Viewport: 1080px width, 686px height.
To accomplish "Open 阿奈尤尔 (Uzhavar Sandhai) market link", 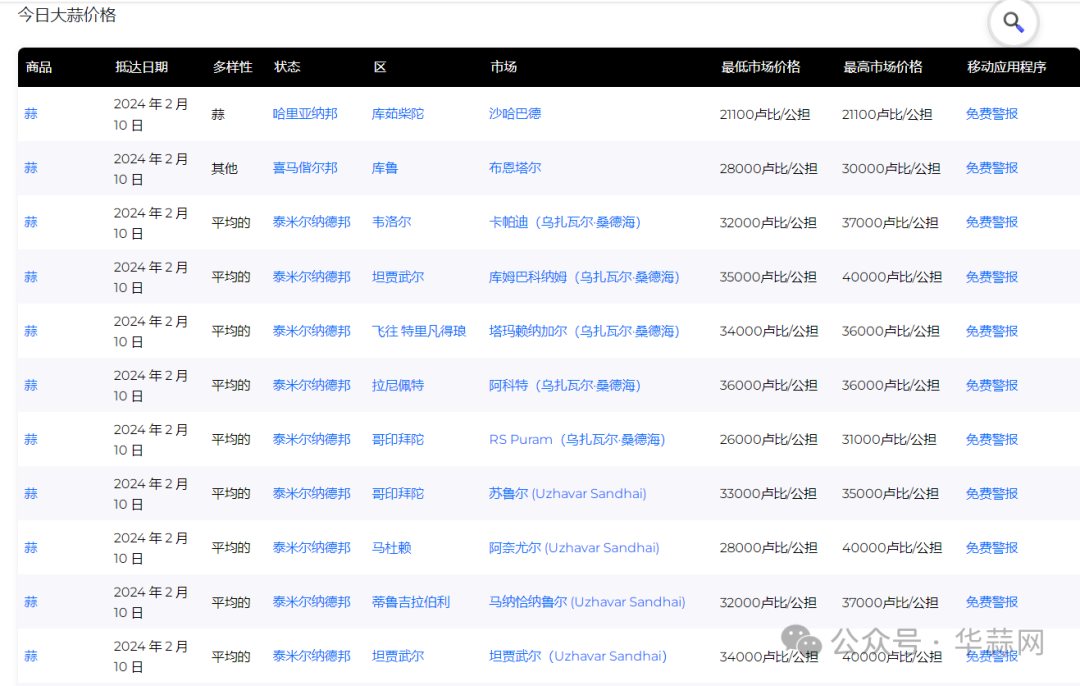I will point(574,548).
